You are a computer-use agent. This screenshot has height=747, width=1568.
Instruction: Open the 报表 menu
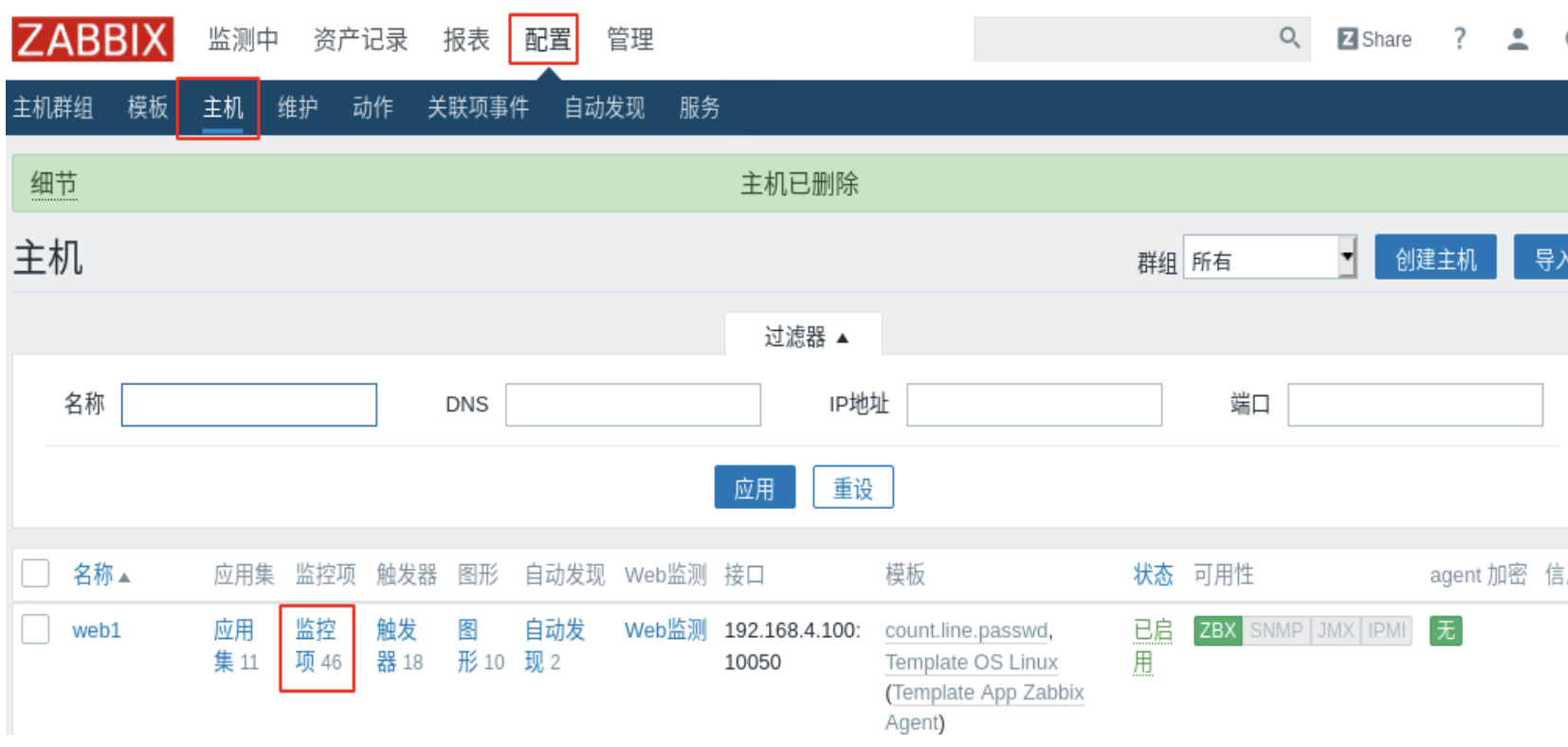point(466,40)
